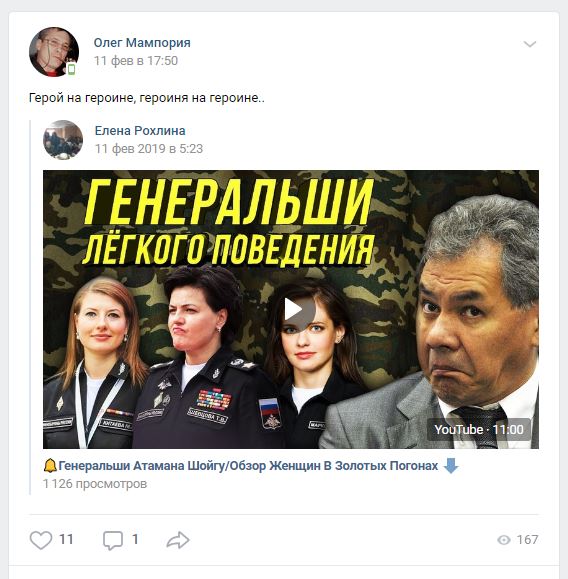Image resolution: width=568 pixels, height=579 pixels.
Task: Click the green mobile-online icon on Oleg's avatar
Action: click(x=71, y=69)
